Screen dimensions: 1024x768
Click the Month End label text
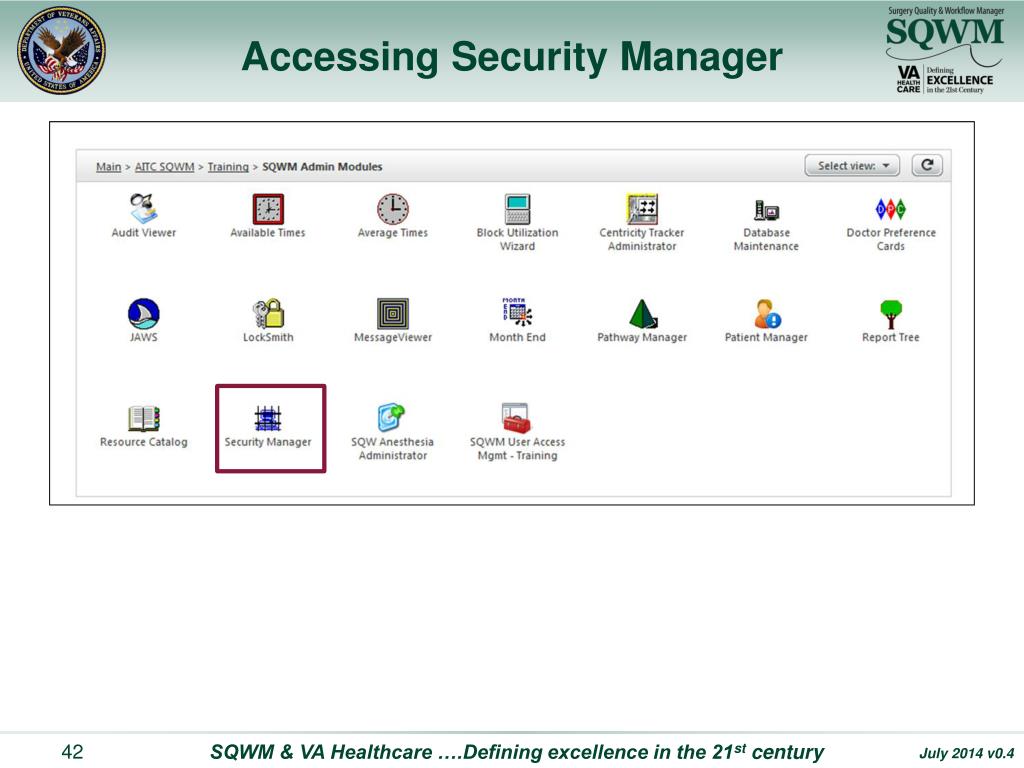tap(517, 337)
